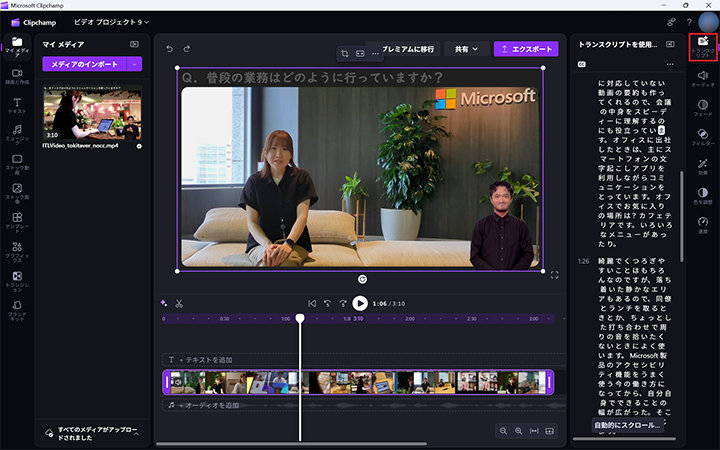Viewport: 720px width, 450px height.
Task: Open the トランジション panel
Action: tap(17, 281)
